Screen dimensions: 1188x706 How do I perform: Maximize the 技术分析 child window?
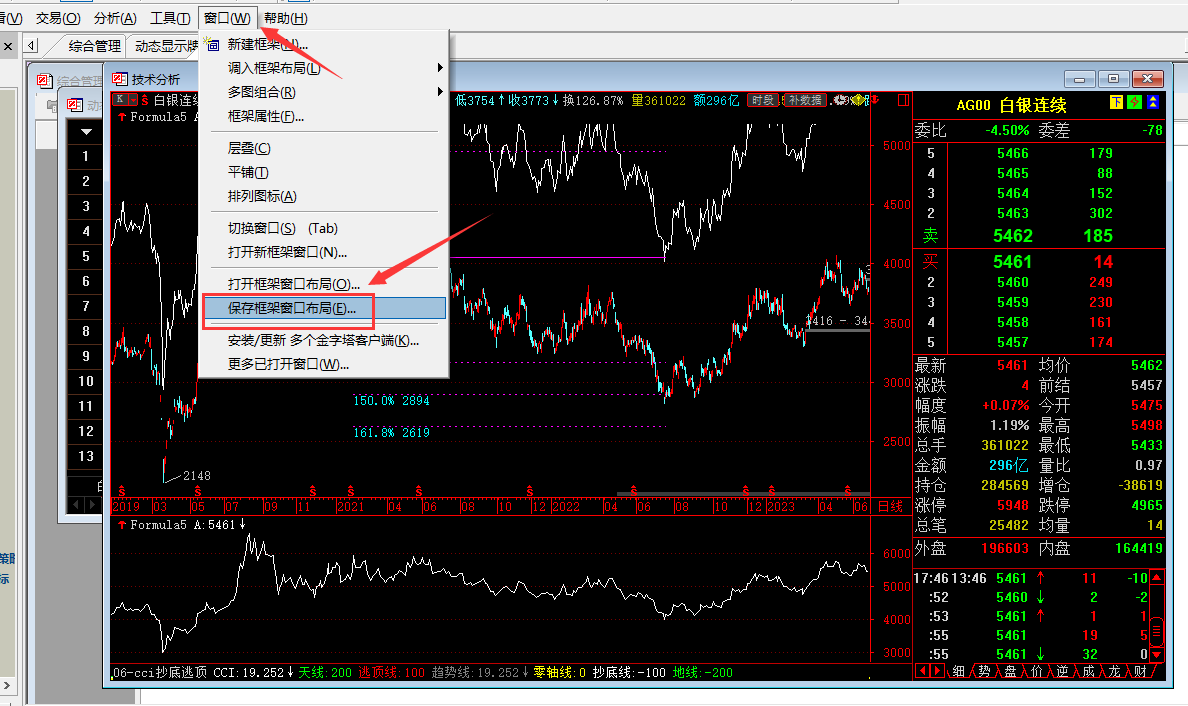click(1113, 79)
